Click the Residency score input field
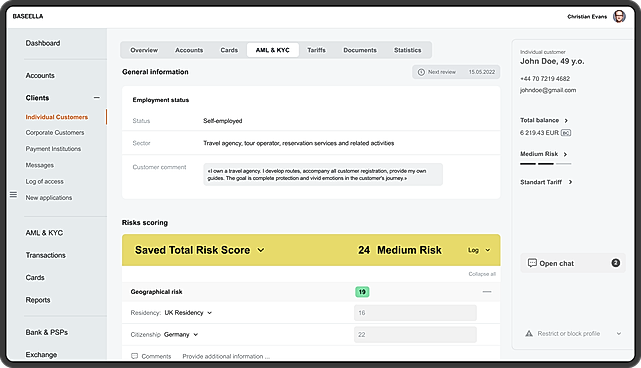Screen dimensions: 641x368 pos(415,313)
